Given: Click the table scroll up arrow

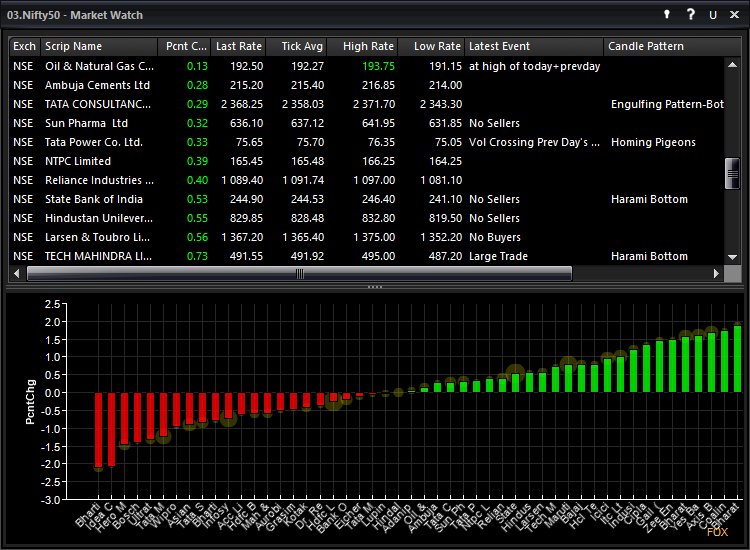Looking at the screenshot, I should (732, 65).
